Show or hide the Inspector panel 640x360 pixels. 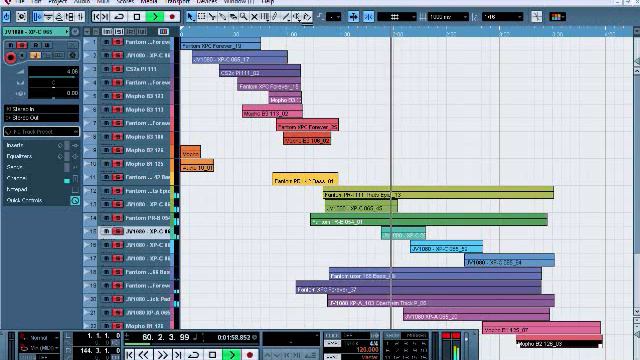click(38, 17)
